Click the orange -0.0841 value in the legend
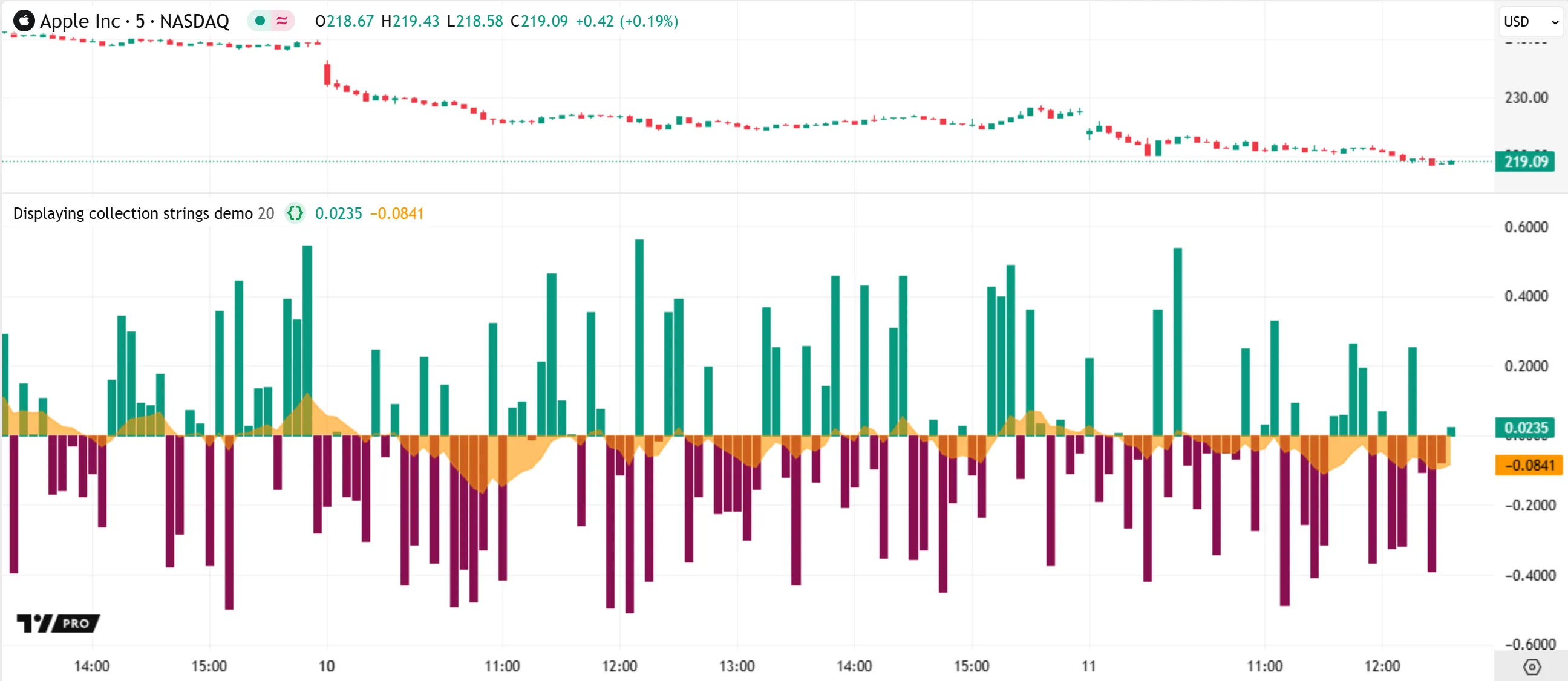This screenshot has height=681, width=1568. tap(397, 213)
